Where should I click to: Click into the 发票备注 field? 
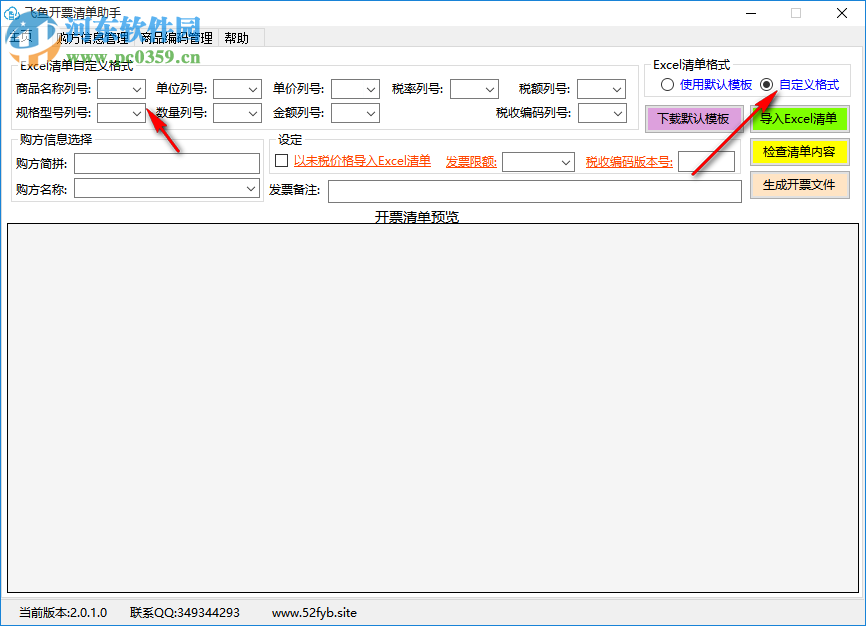pos(535,191)
